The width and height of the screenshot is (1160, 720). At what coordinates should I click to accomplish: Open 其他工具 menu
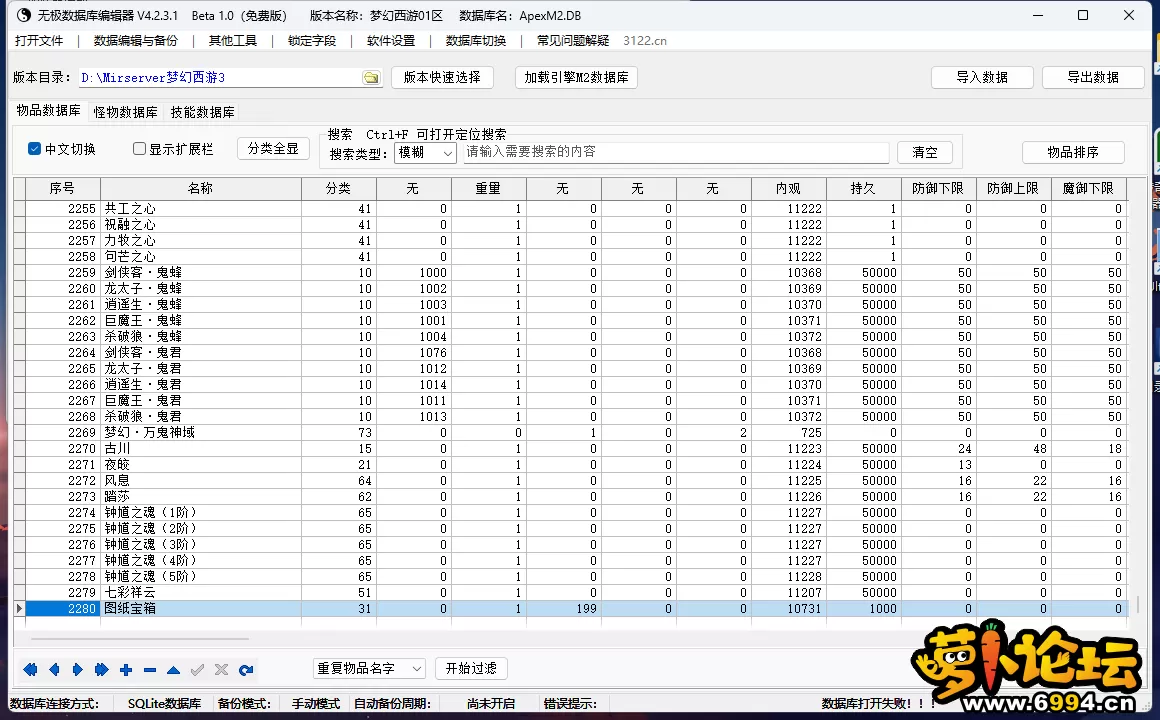click(232, 41)
